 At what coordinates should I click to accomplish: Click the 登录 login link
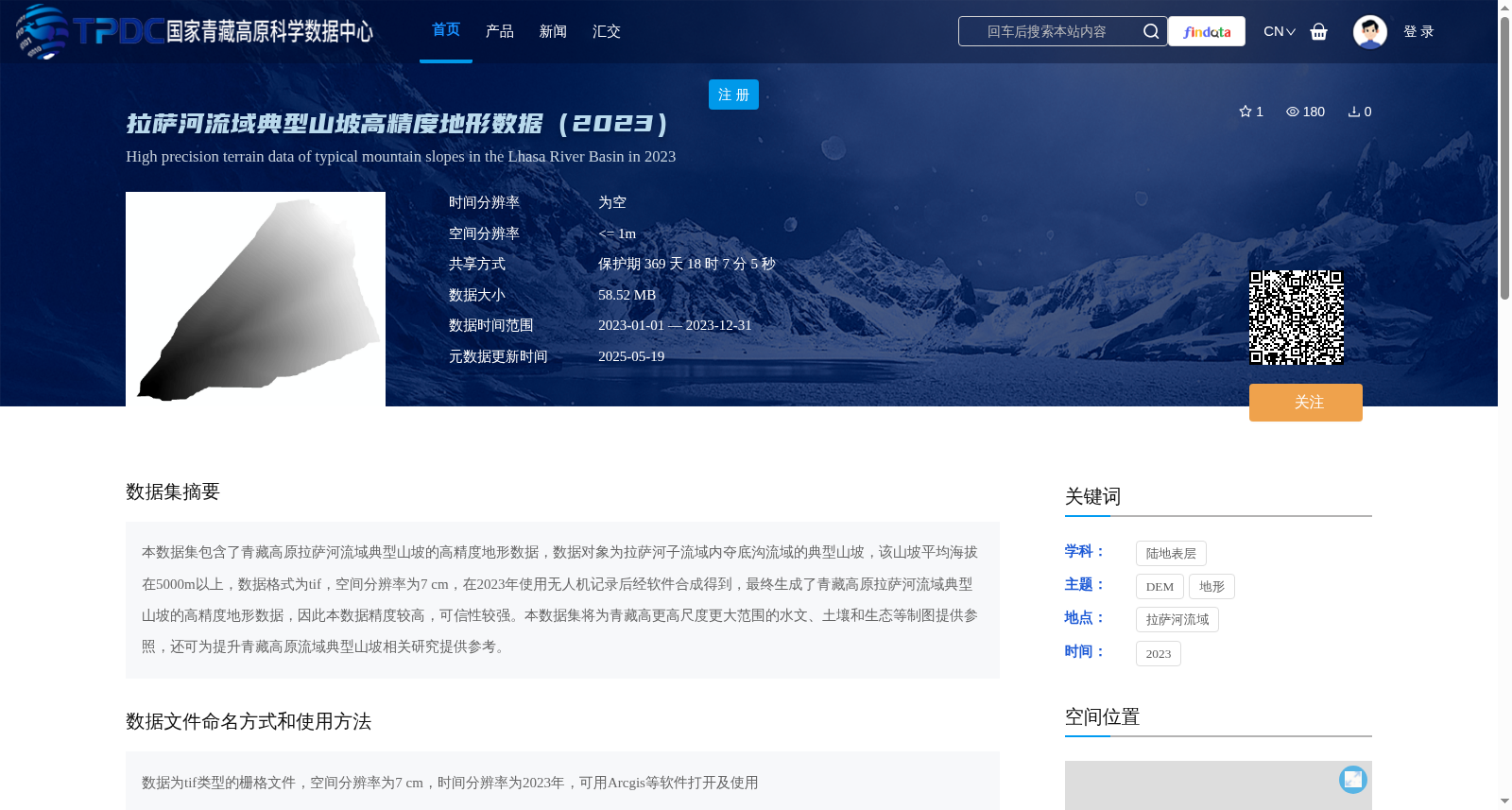[1418, 31]
